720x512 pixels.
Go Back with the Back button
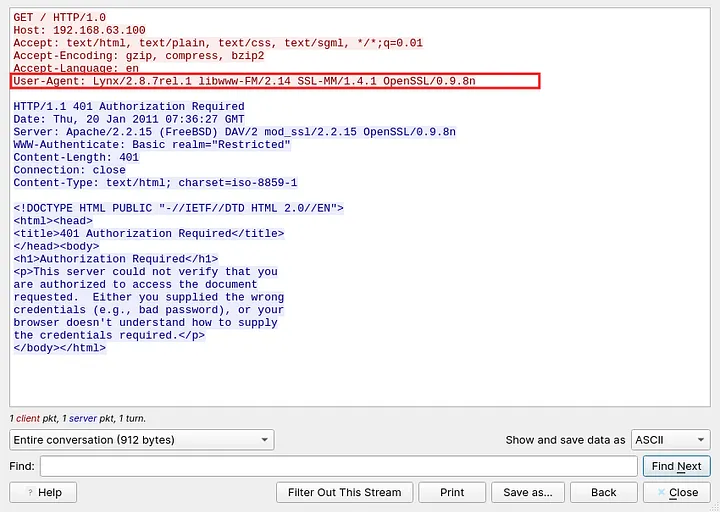click(x=603, y=492)
